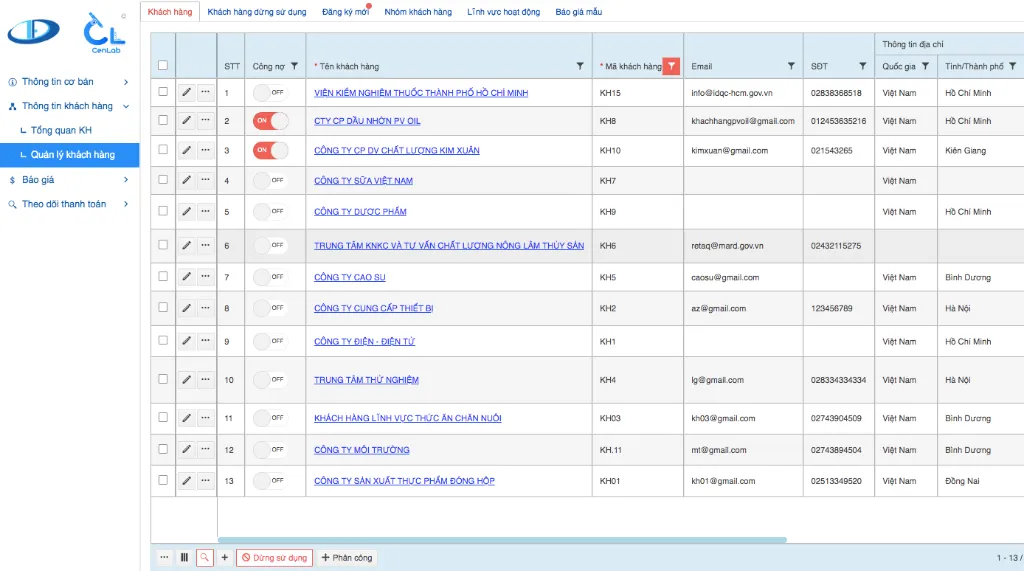The image size is (1024, 571).
Task: Click the CenLab logo
Action: coord(104,34)
